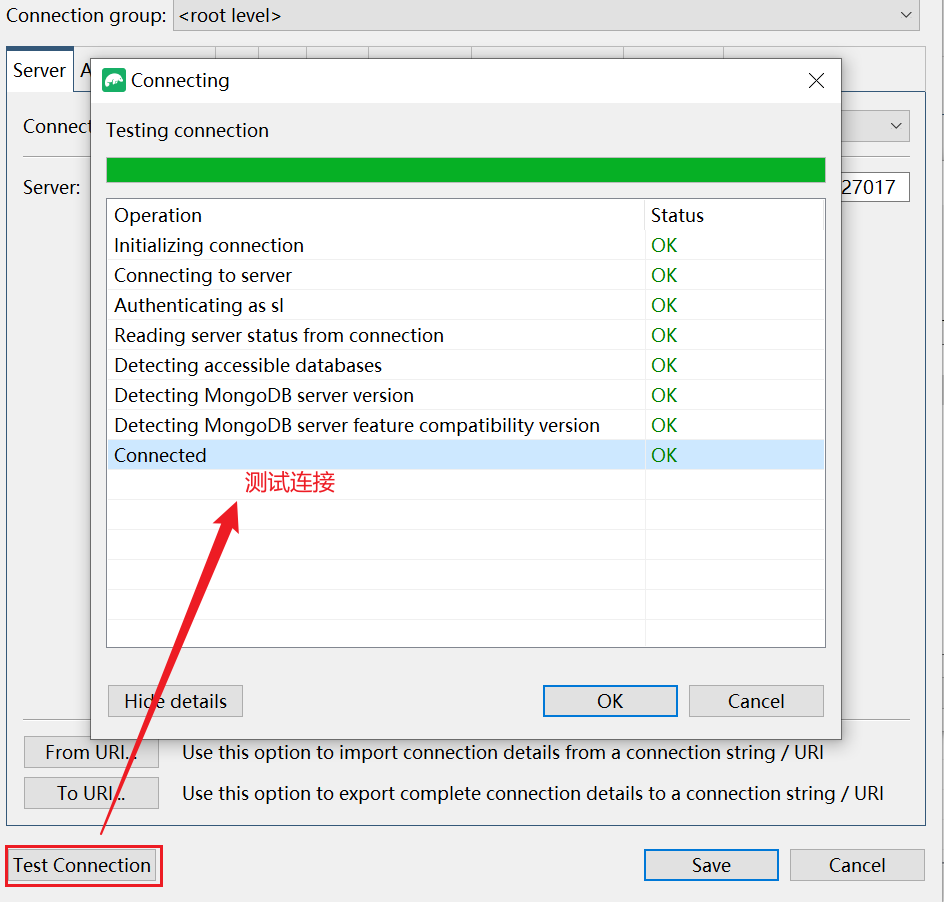Confirm with OK button in Connecting dialog
The width and height of the screenshot is (944, 902).
click(610, 701)
